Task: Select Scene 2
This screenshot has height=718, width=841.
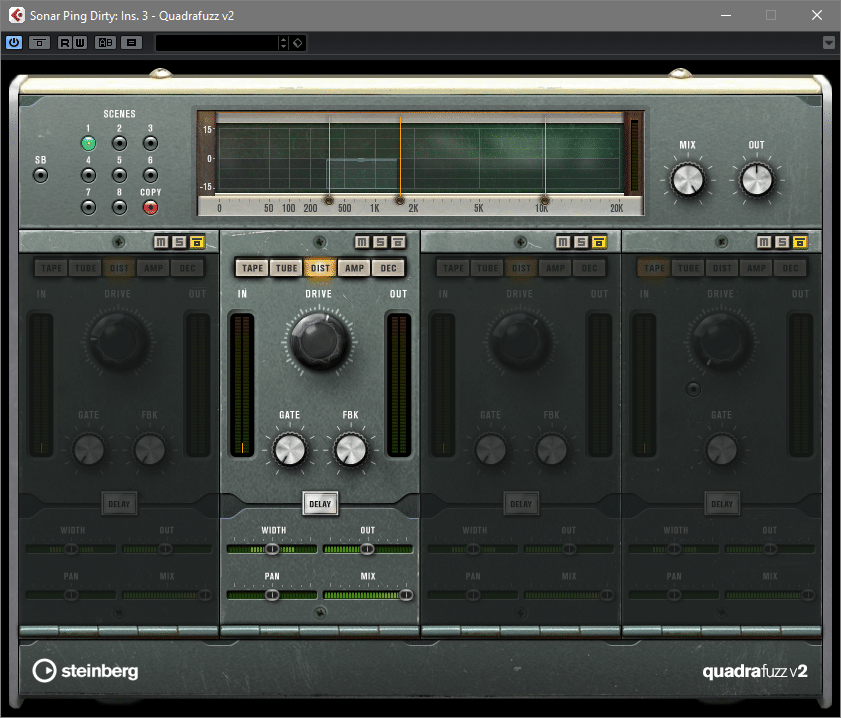Action: (120, 143)
